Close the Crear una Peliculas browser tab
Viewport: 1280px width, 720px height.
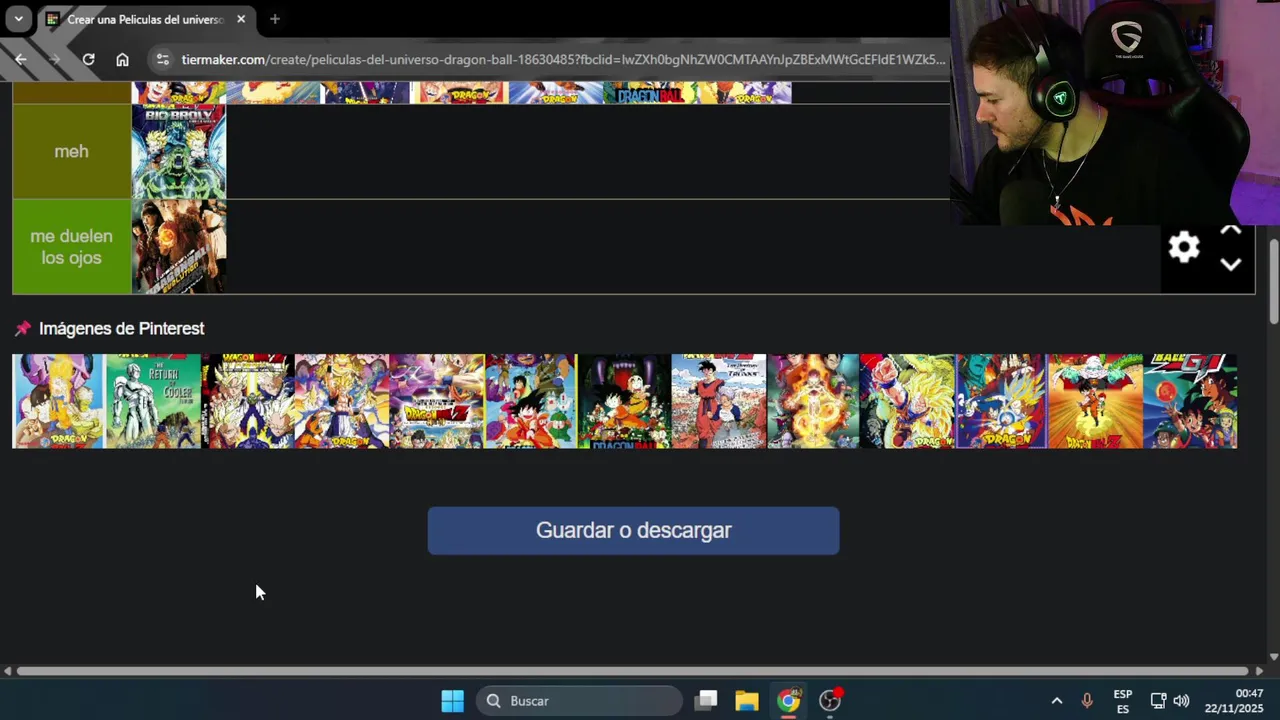241,19
